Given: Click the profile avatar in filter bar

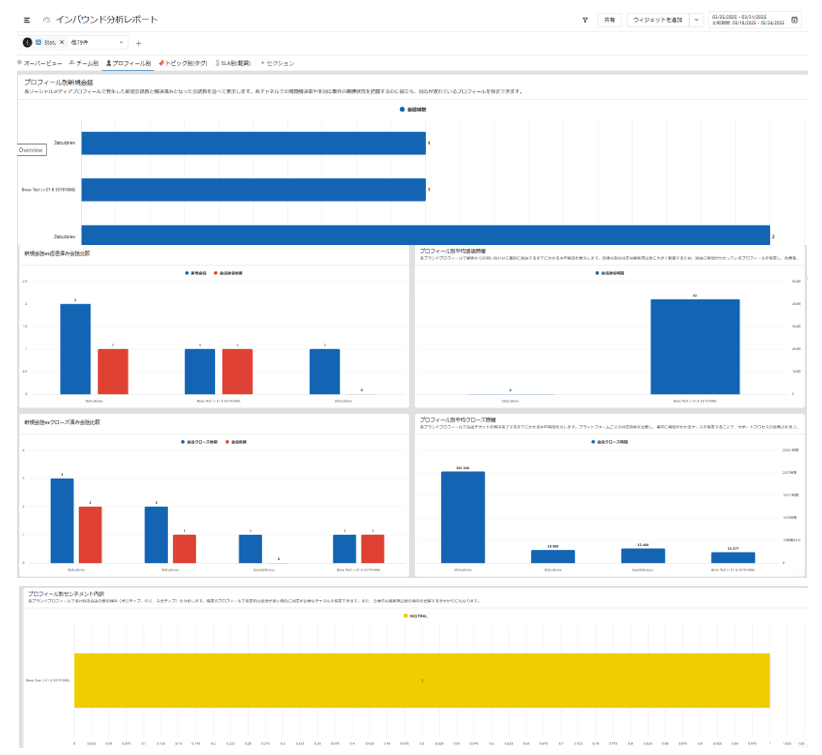Looking at the screenshot, I should click(x=26, y=42).
